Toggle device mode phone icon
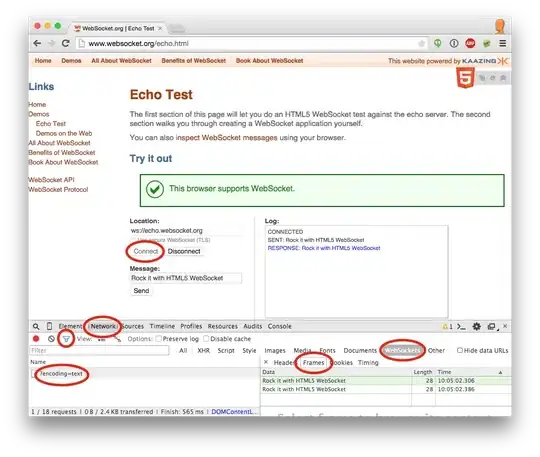540x457 pixels. tap(49, 326)
